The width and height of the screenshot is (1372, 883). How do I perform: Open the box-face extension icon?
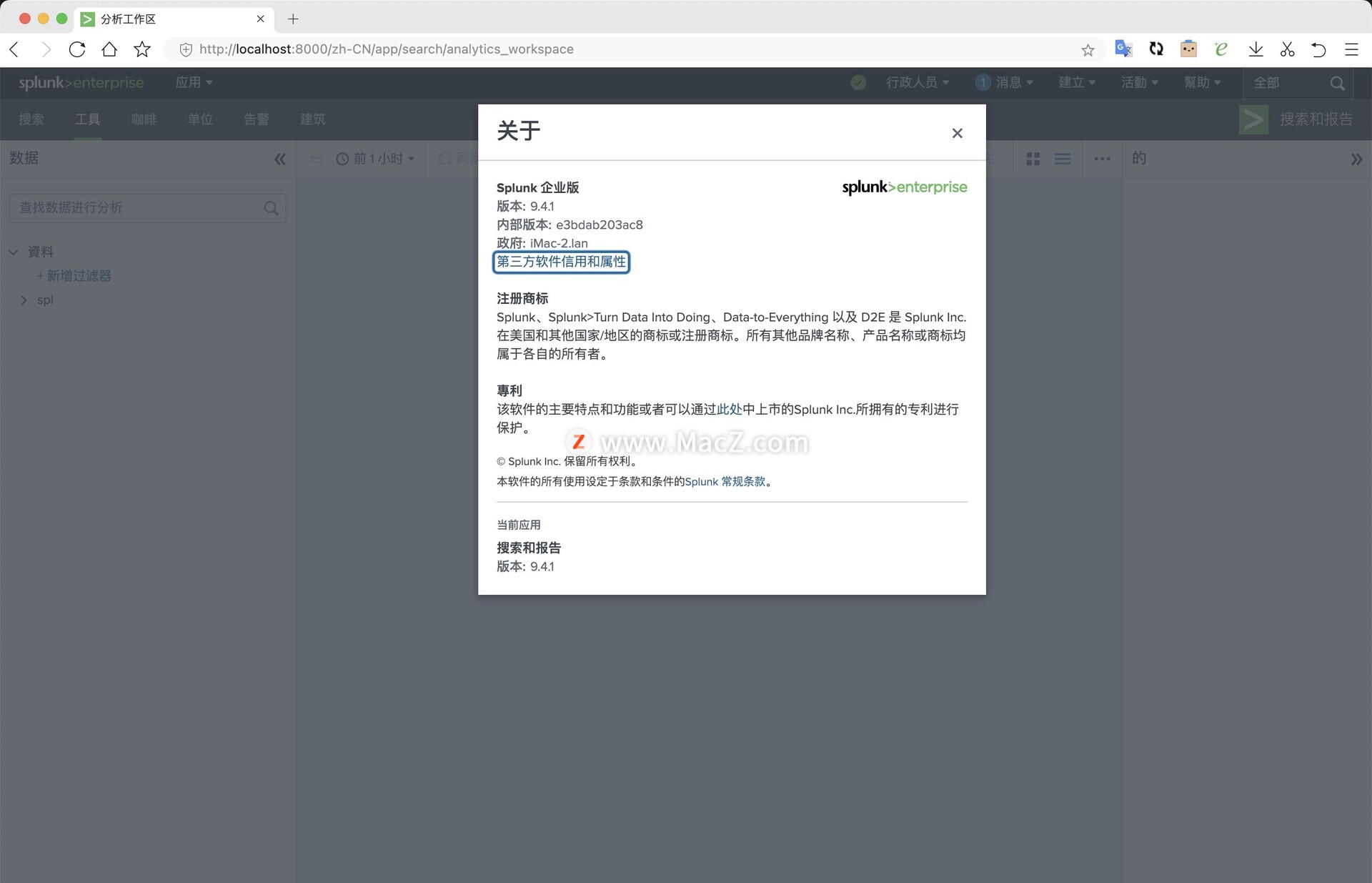point(1188,49)
